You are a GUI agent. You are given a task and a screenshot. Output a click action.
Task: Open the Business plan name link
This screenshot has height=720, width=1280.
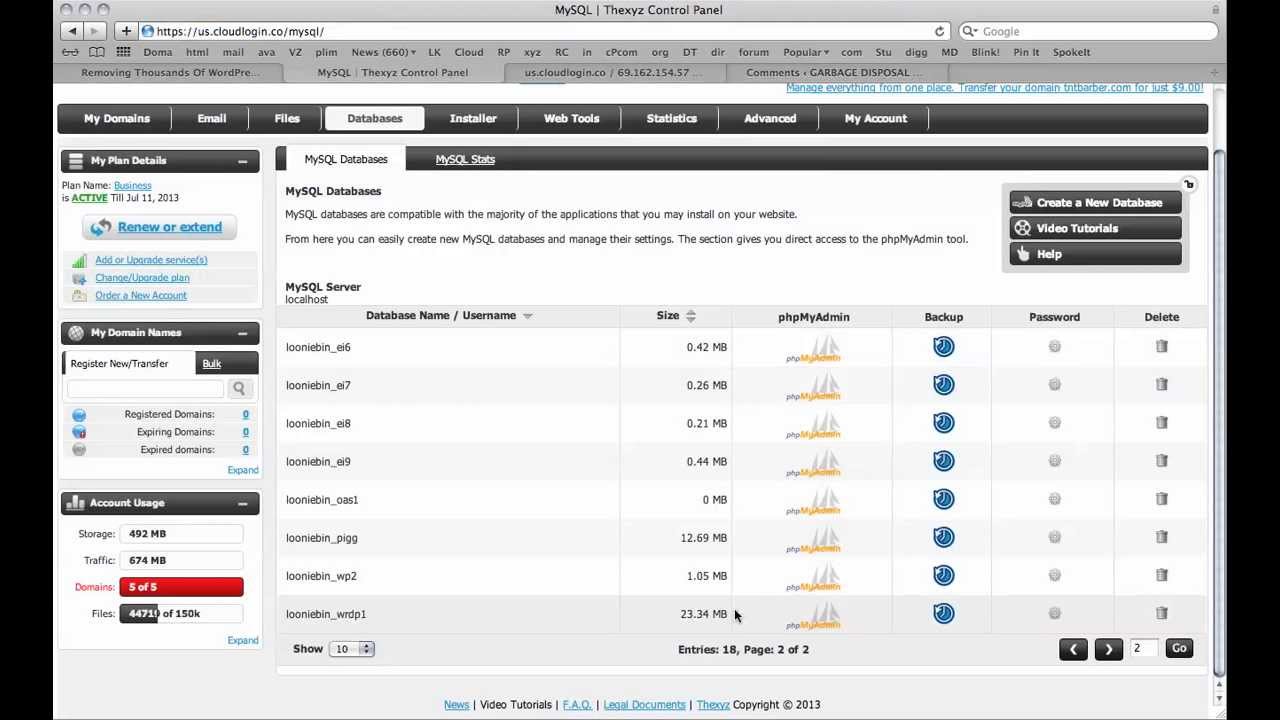coord(132,185)
